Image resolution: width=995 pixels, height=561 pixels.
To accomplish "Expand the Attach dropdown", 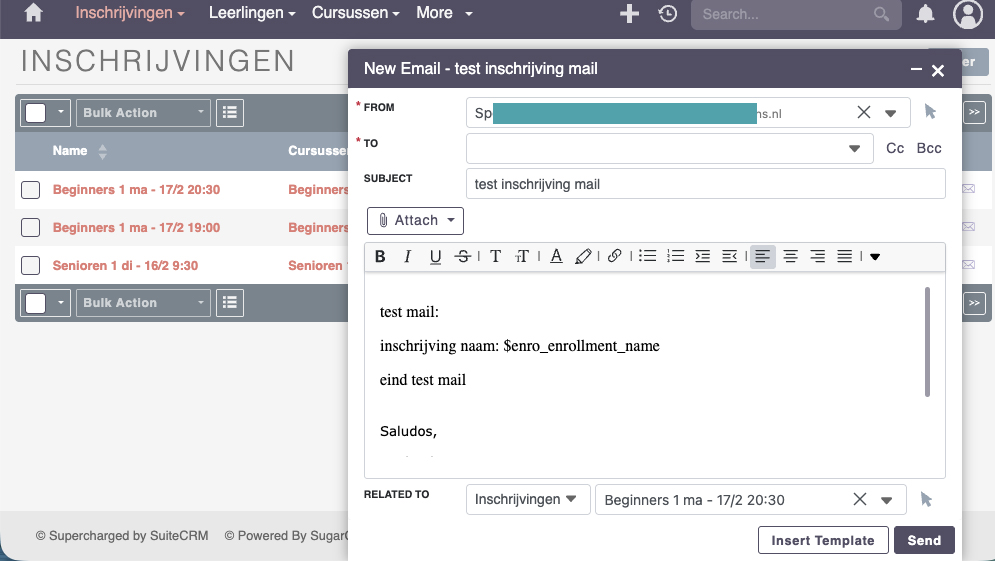I will tap(415, 220).
